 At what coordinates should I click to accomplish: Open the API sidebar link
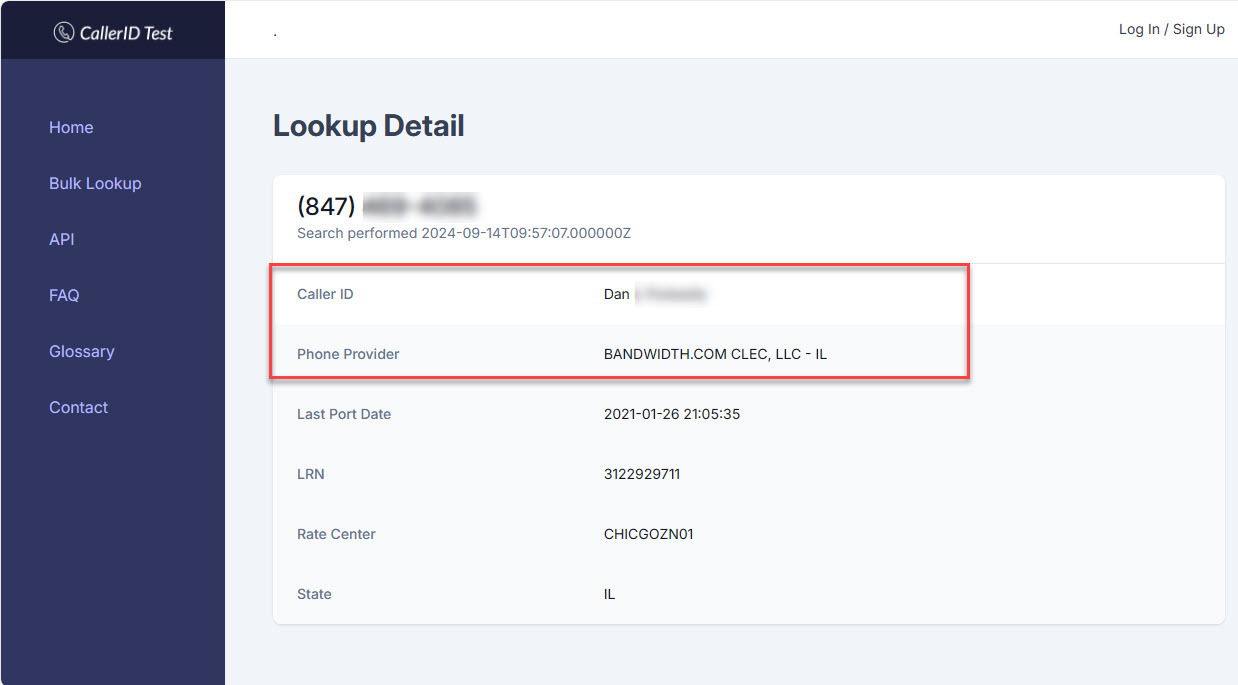tap(62, 239)
